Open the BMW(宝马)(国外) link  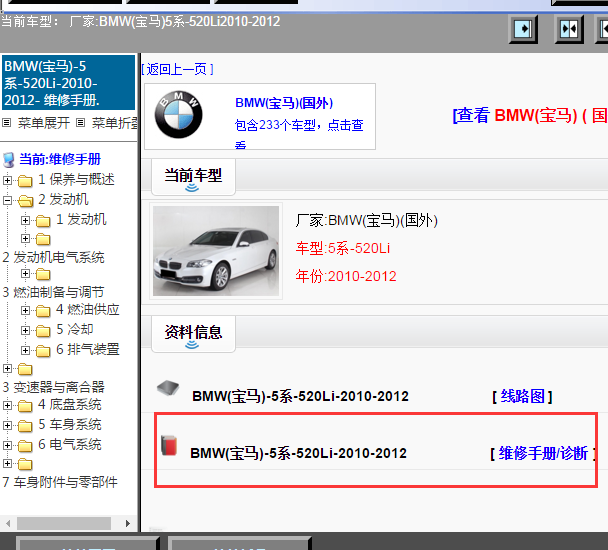(284, 103)
